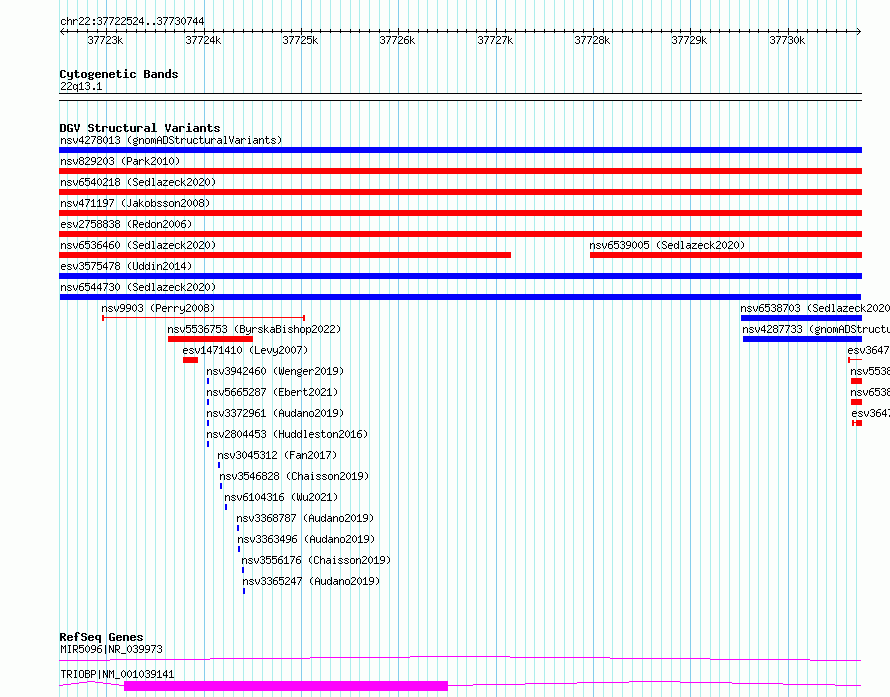Open nsv3365247 (Audano2019) label
The width and height of the screenshot is (890, 697).
tap(311, 581)
